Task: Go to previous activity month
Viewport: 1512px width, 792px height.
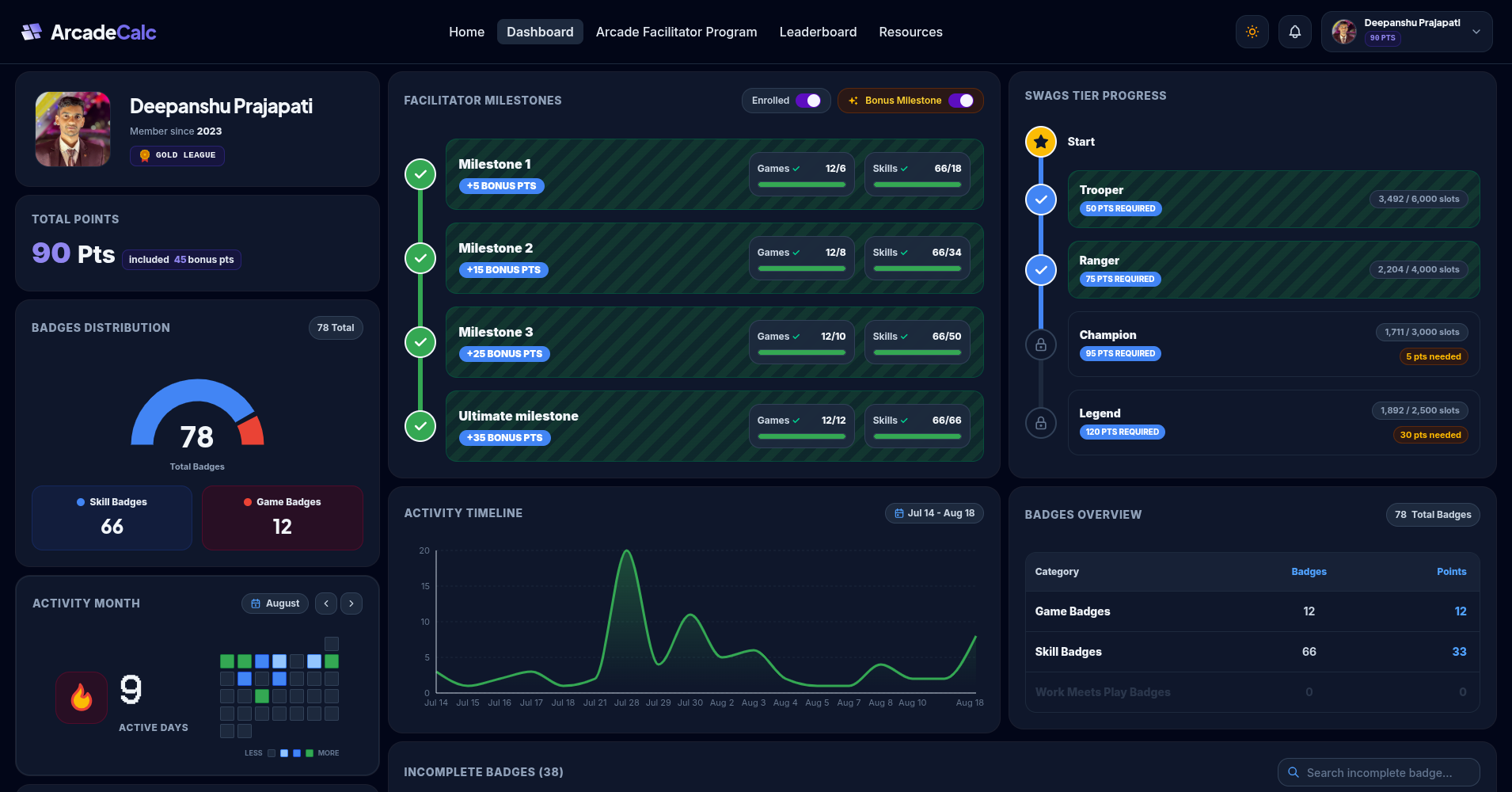Action: click(x=326, y=604)
